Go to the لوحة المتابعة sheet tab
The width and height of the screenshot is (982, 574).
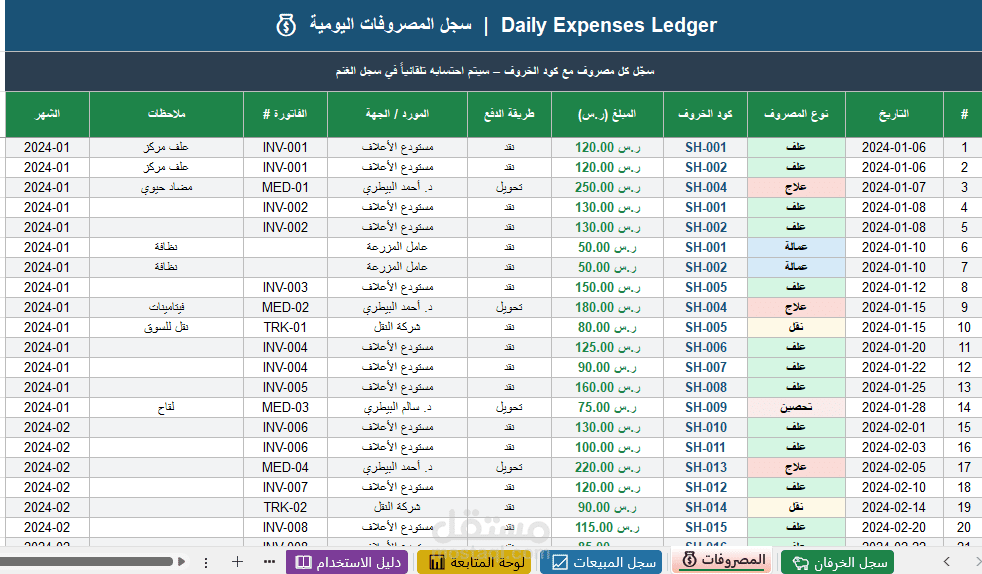tap(474, 562)
